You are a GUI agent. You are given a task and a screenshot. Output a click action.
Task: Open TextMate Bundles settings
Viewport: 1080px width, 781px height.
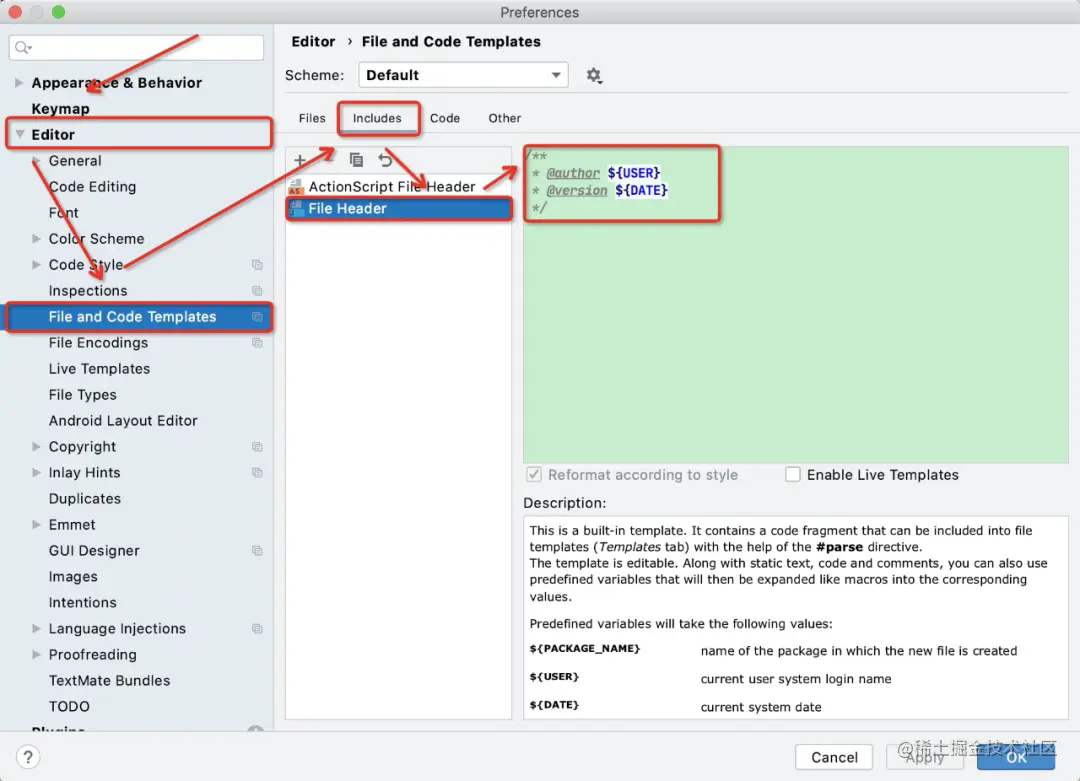tap(109, 680)
